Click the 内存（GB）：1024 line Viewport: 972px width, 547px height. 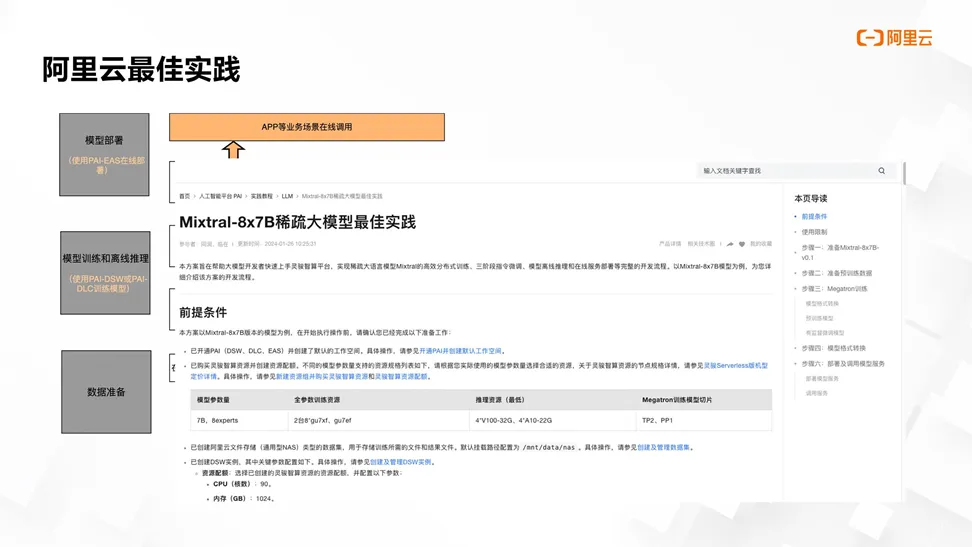pos(243,499)
